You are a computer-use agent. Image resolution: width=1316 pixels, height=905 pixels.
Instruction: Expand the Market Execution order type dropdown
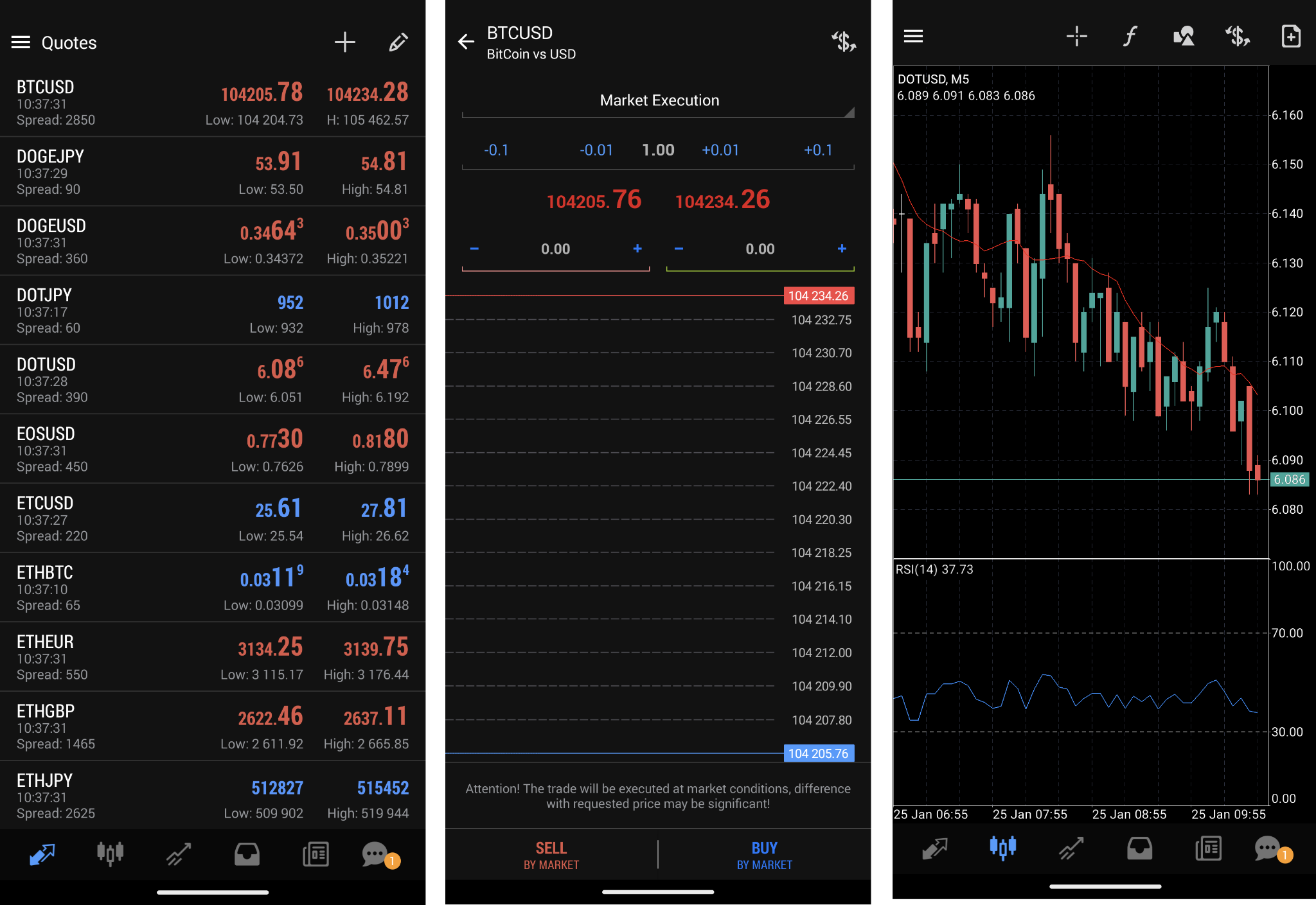659,101
